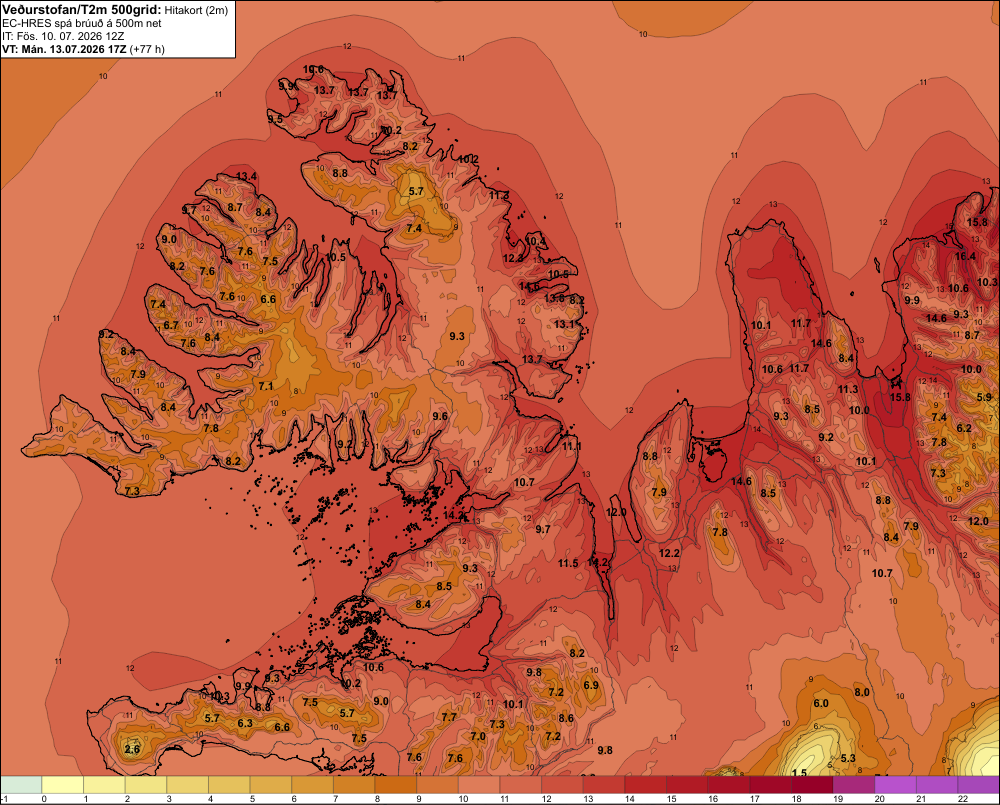This screenshot has height=805, width=1000.
Task: Click the EC-HRES model description line
Action: tap(82, 24)
